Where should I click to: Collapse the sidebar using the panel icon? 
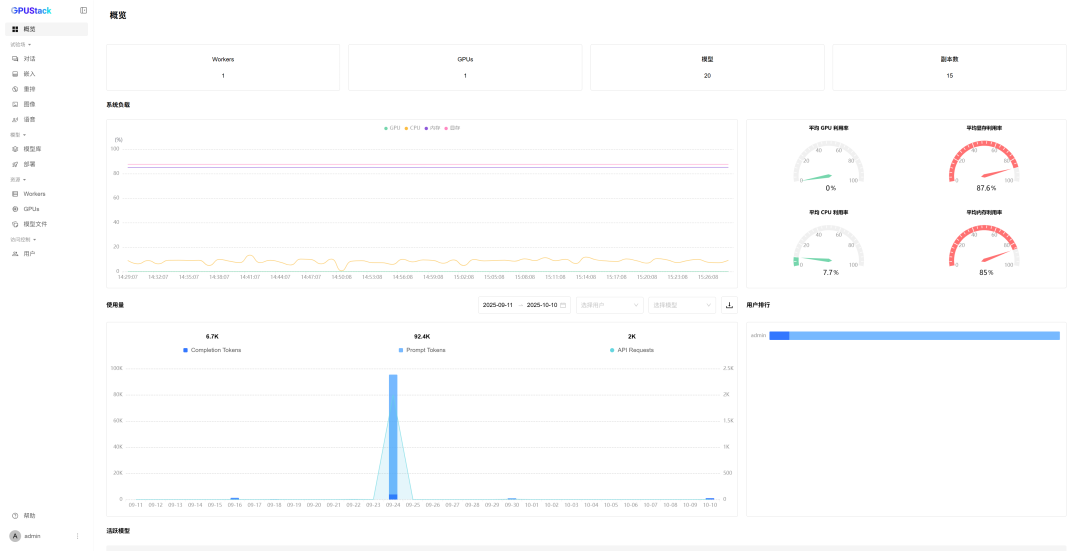83,10
